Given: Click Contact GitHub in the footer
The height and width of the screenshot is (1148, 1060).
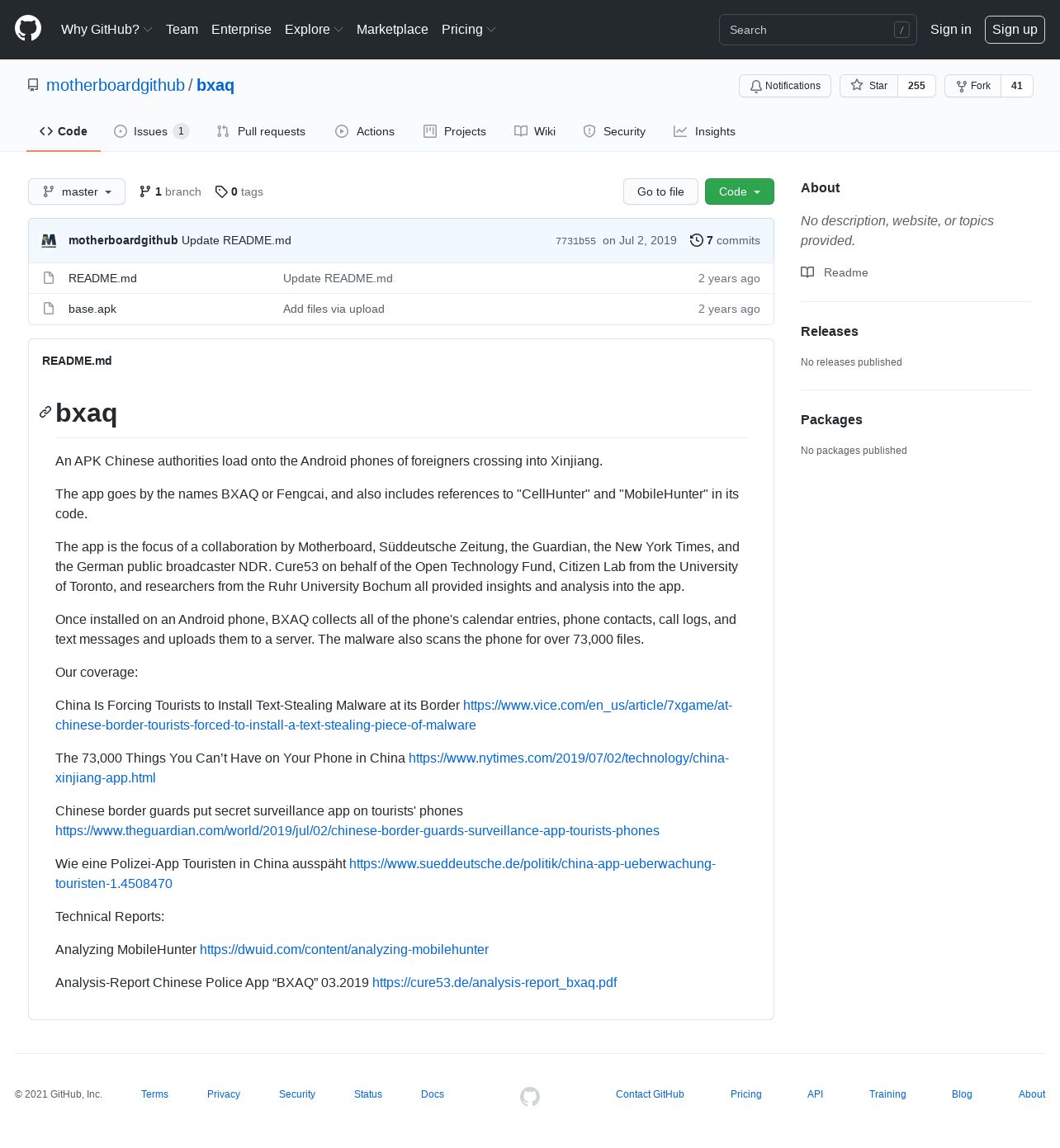Looking at the screenshot, I should click(650, 1094).
